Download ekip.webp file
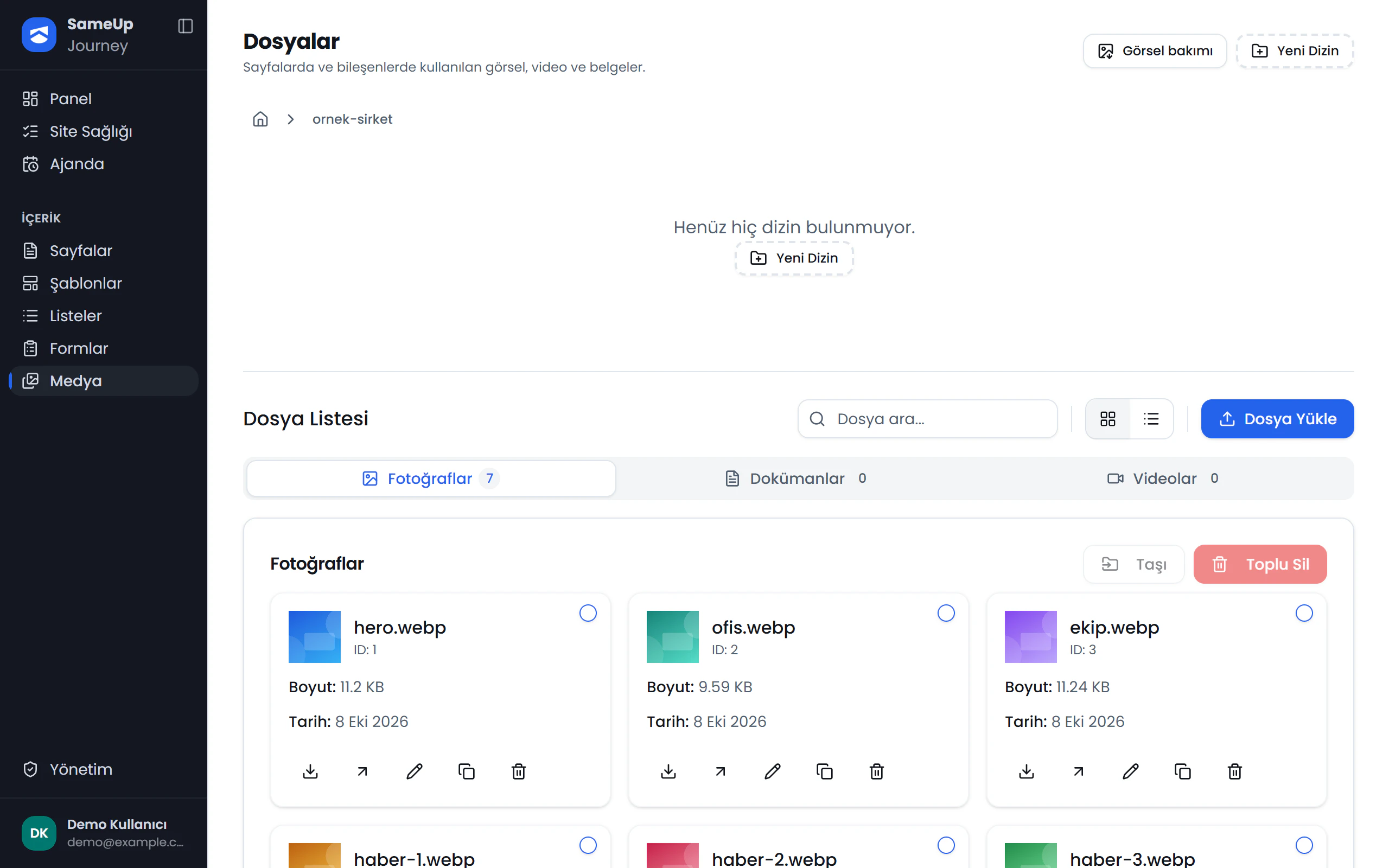 pyautogui.click(x=1027, y=771)
